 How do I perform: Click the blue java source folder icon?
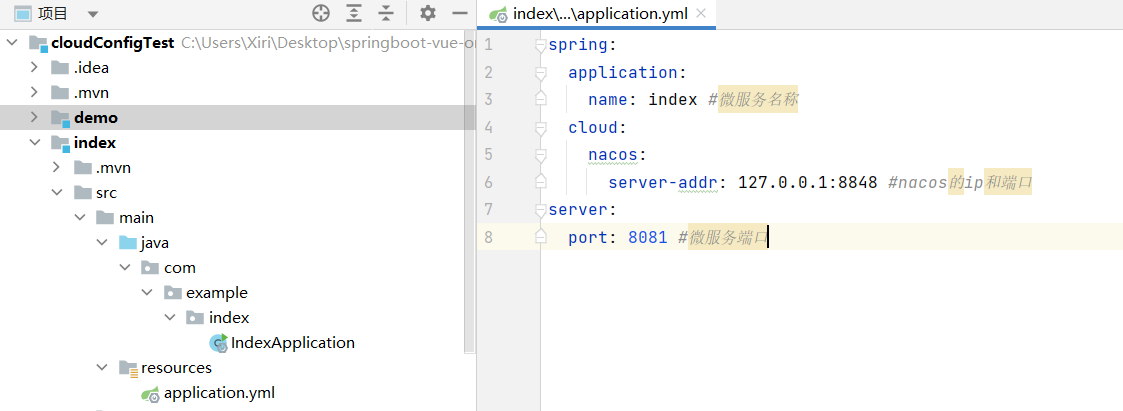pyautogui.click(x=127, y=243)
